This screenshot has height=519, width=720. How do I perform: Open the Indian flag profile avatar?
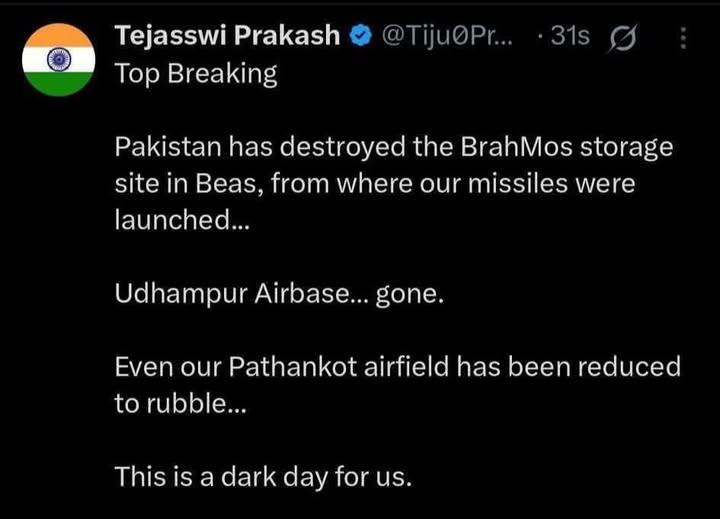coord(58,58)
